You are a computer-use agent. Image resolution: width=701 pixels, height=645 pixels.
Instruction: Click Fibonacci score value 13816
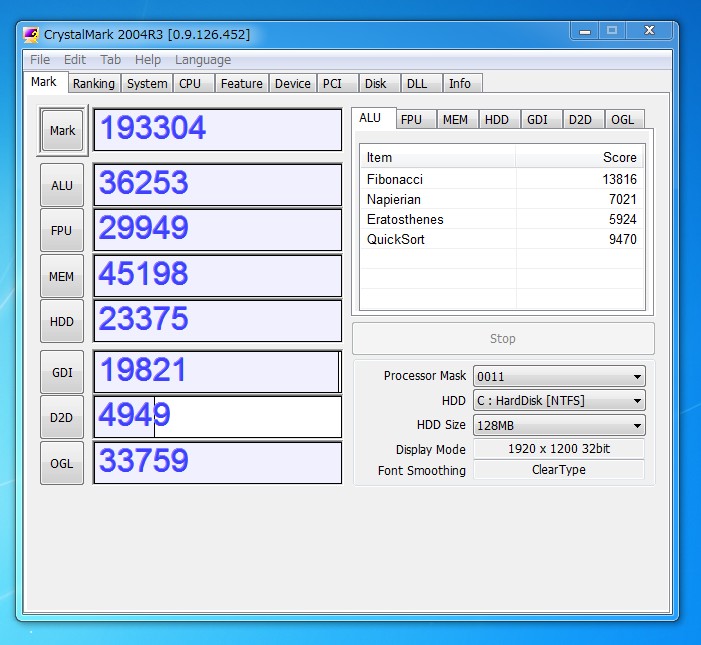pos(619,179)
